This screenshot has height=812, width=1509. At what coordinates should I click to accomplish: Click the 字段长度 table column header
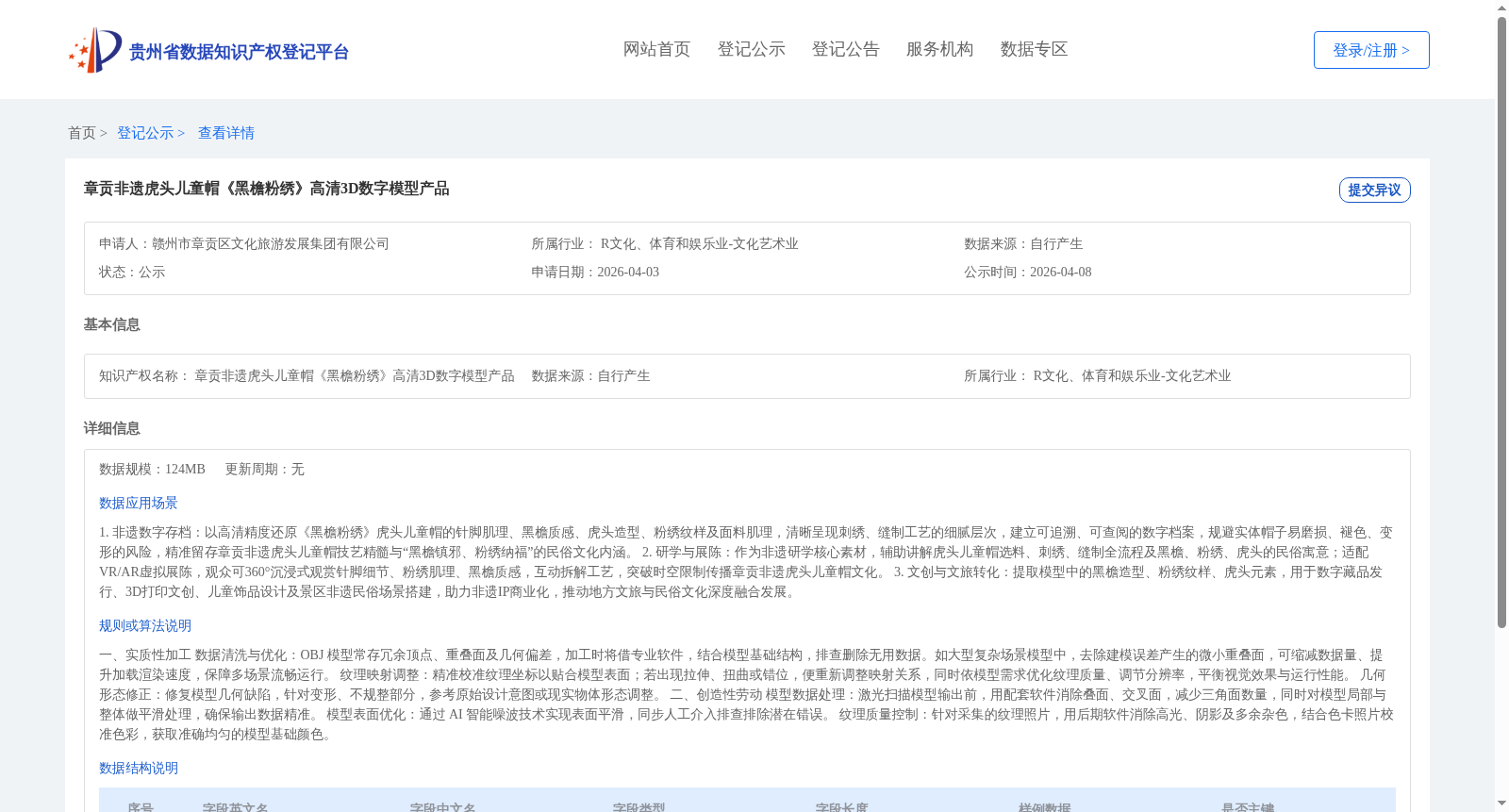coord(841,806)
